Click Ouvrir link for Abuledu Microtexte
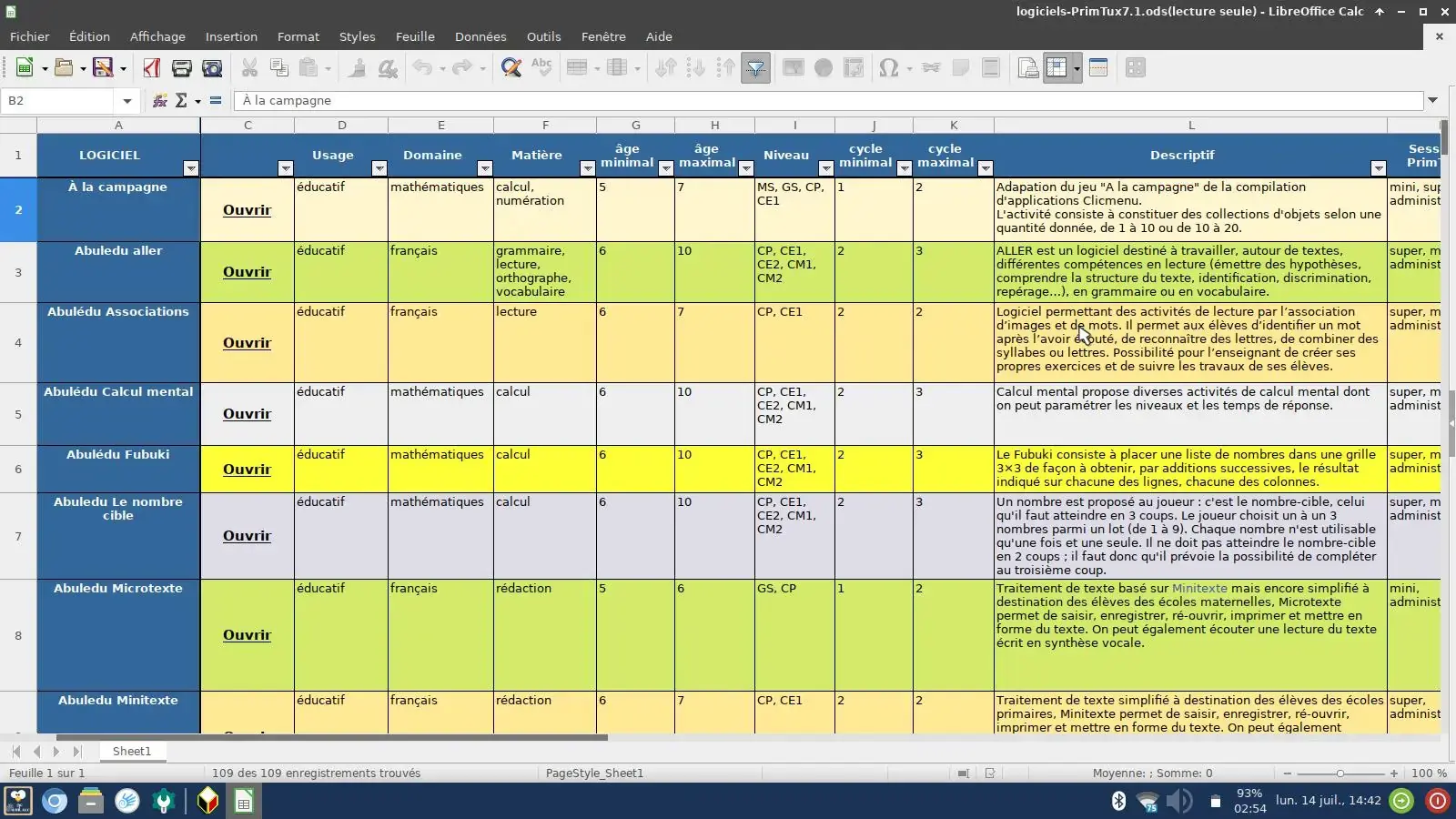This screenshot has width=1456, height=819. pos(248,635)
